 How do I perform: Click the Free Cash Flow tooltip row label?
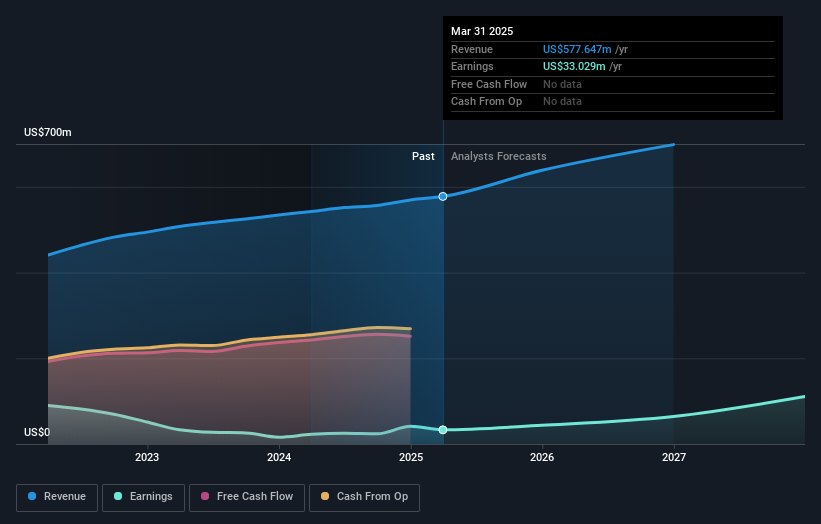coord(489,84)
